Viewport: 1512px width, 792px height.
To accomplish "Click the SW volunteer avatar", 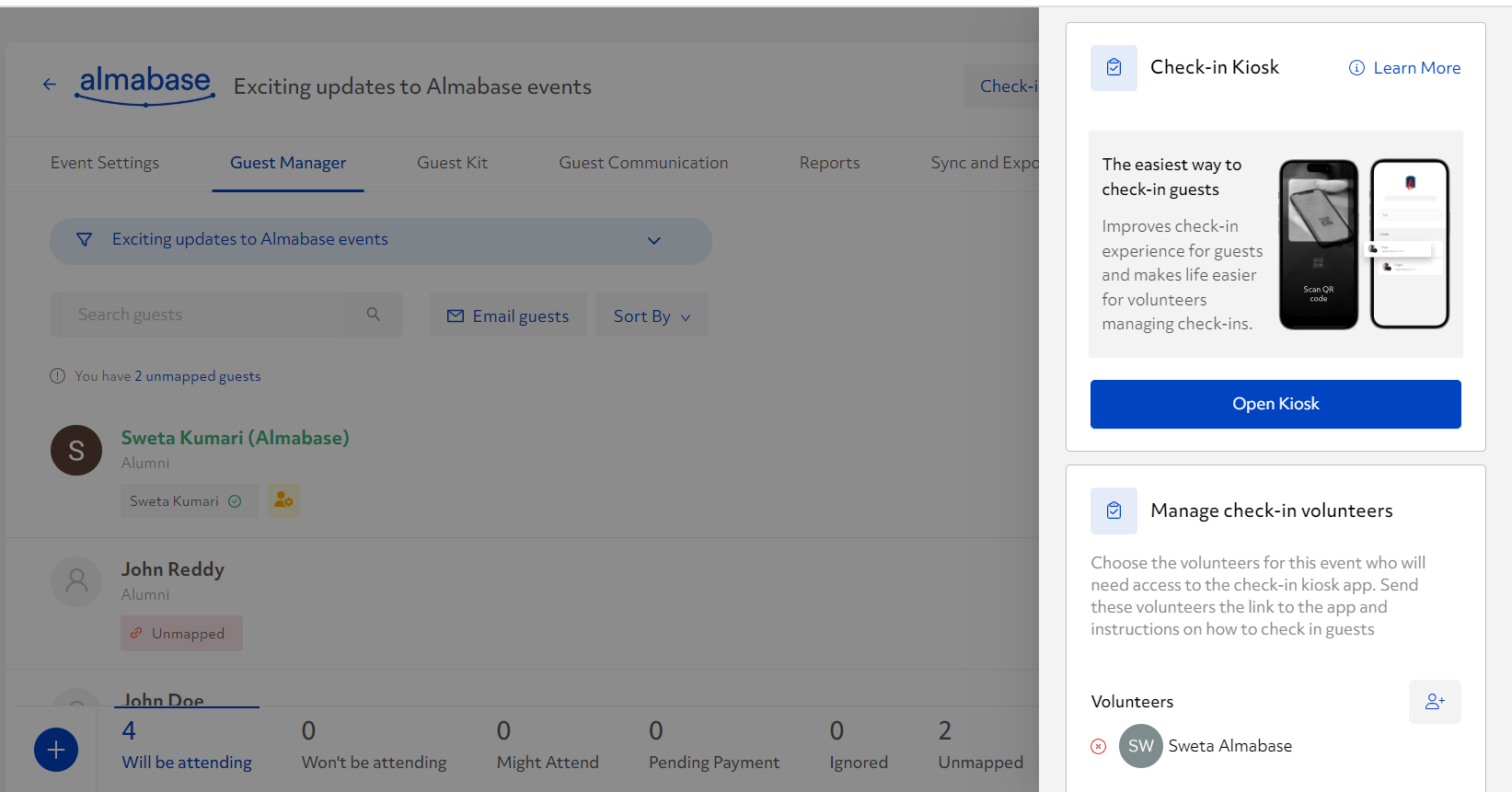I will click(x=1141, y=746).
